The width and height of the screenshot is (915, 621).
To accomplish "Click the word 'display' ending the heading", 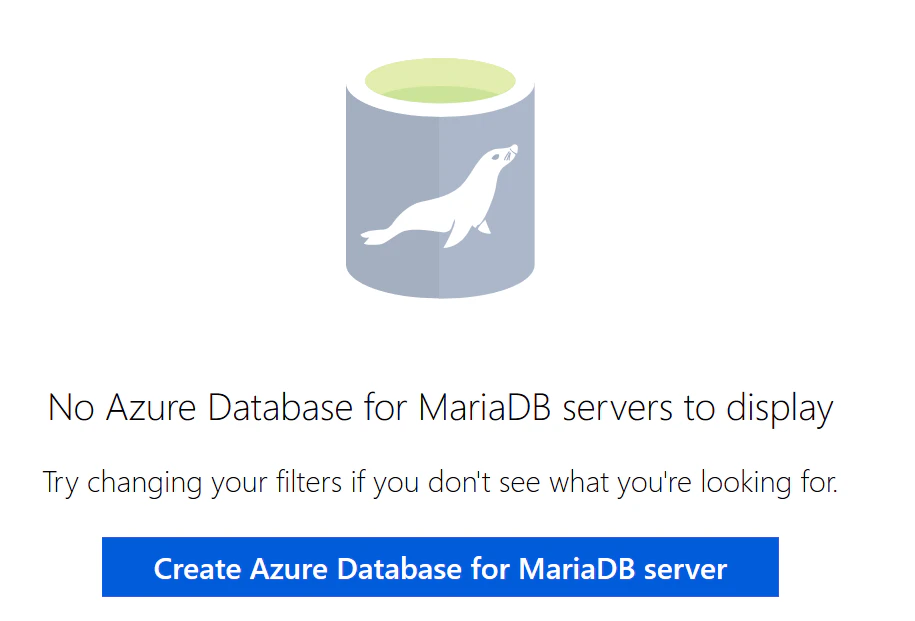I will click(780, 409).
